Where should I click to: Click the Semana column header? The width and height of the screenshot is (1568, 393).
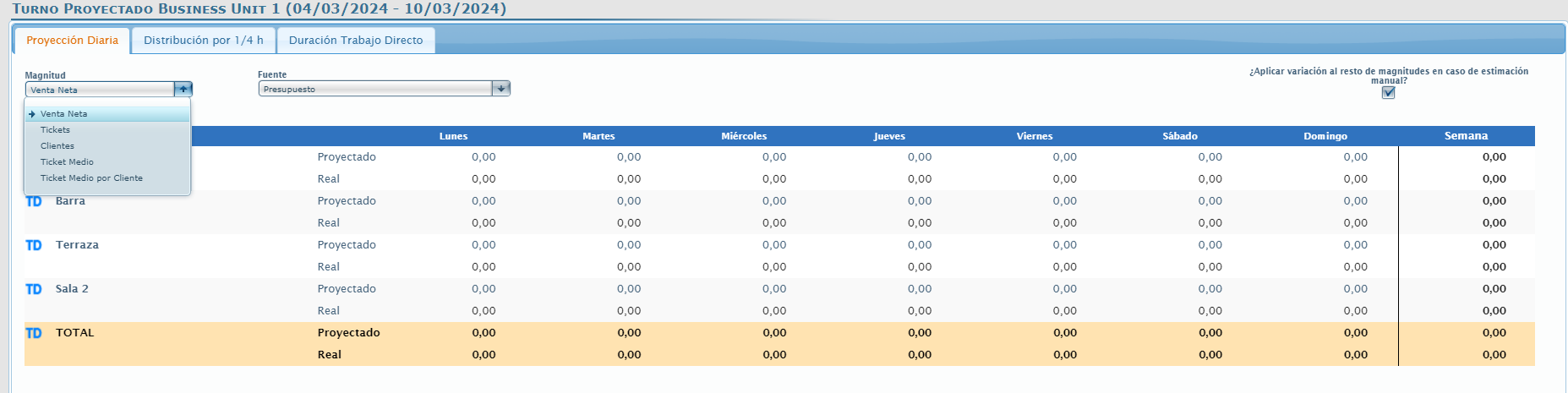pos(1466,136)
